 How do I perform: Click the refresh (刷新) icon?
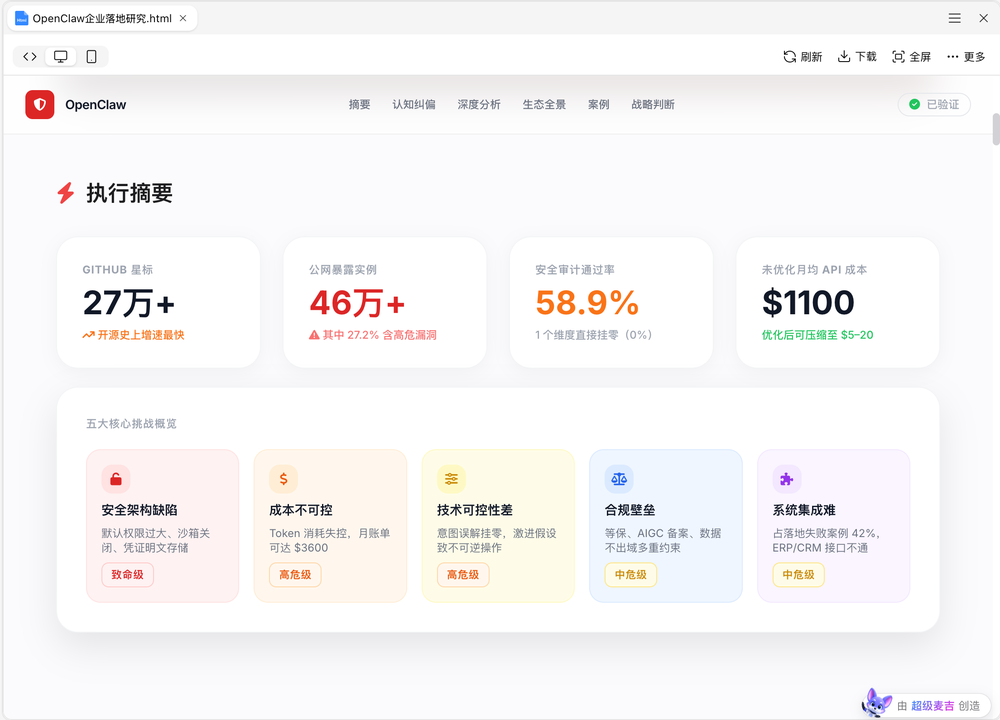point(789,56)
